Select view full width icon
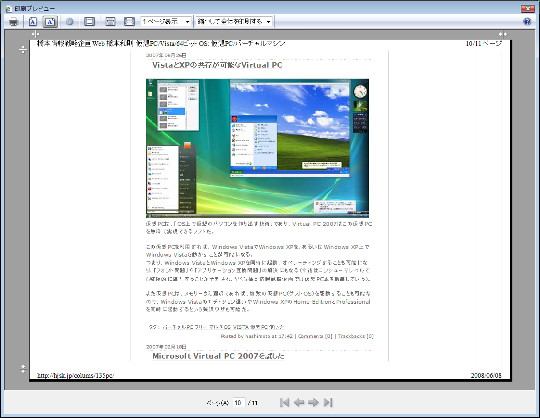540x418 pixels. tap(110, 22)
